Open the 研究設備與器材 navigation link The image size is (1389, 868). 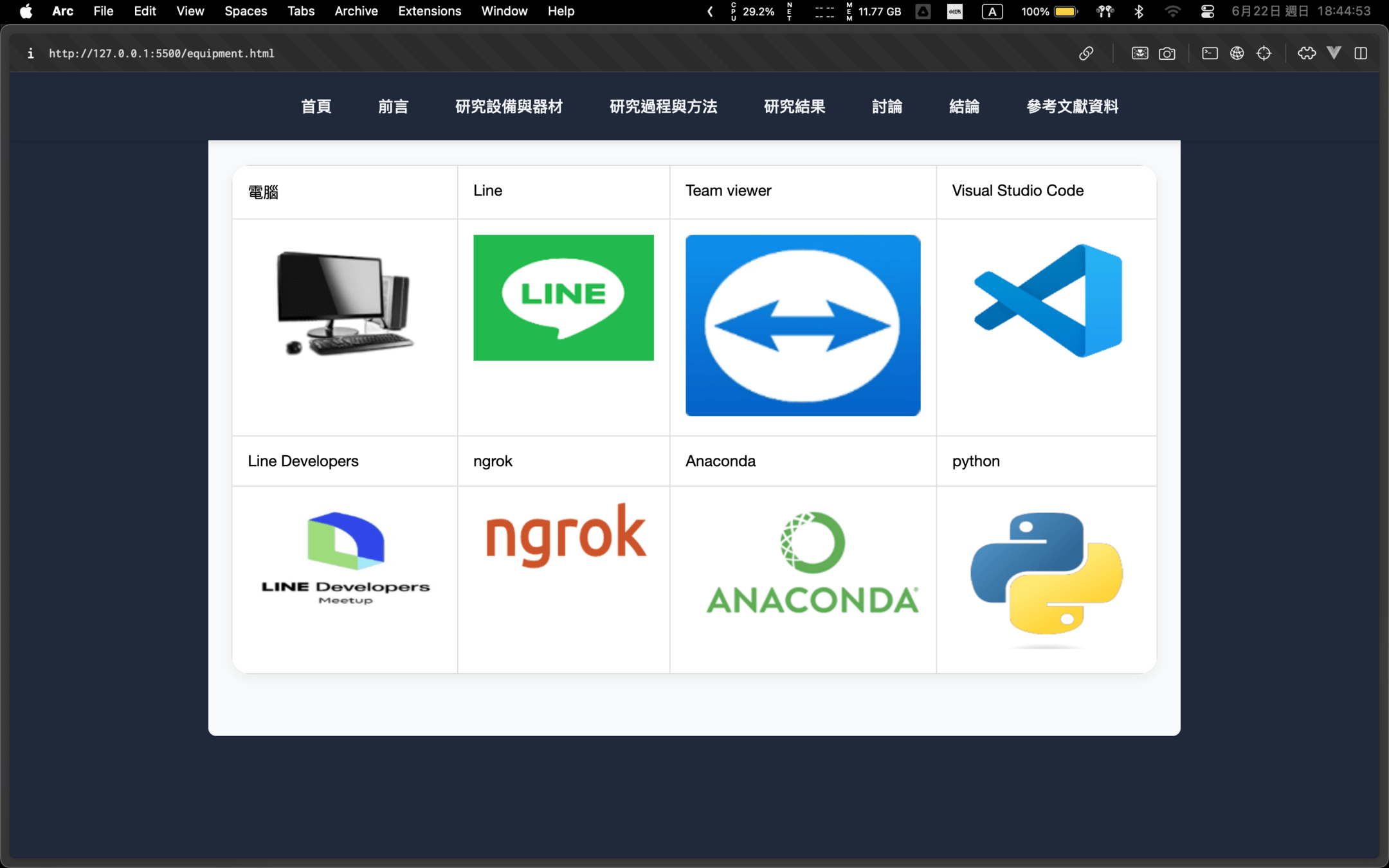pos(509,107)
